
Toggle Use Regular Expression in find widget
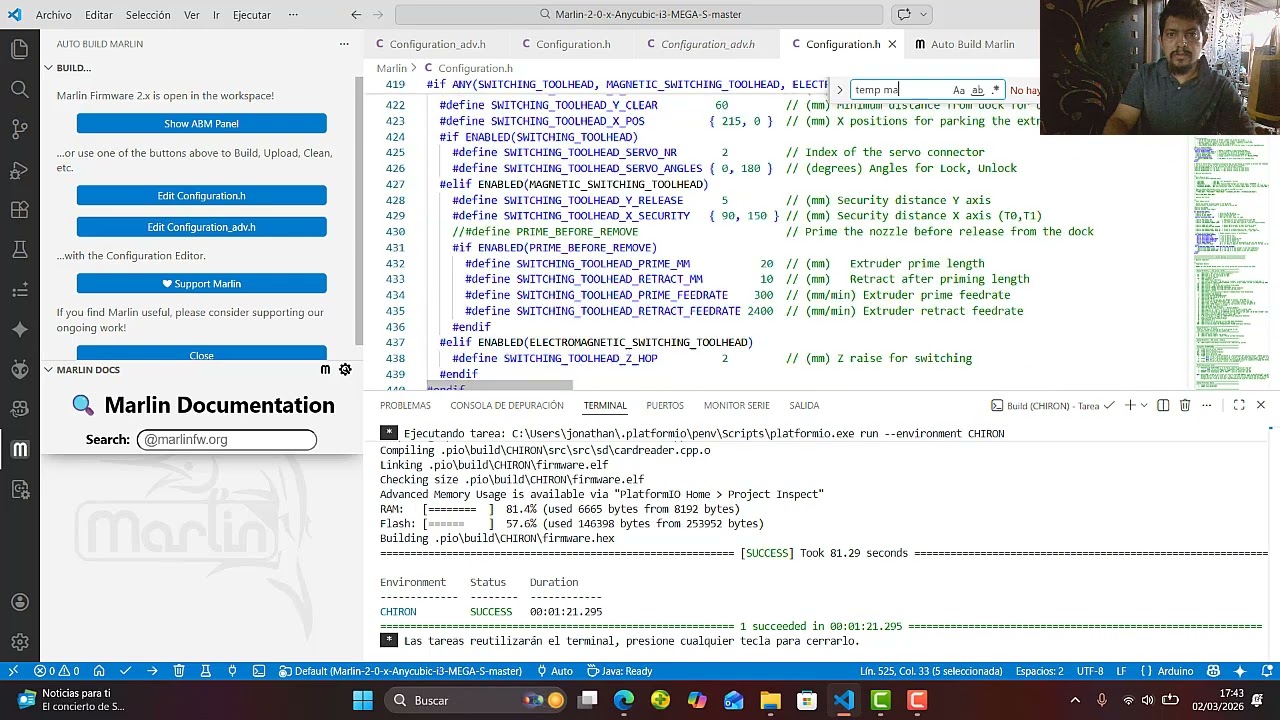pyautogui.click(x=995, y=90)
